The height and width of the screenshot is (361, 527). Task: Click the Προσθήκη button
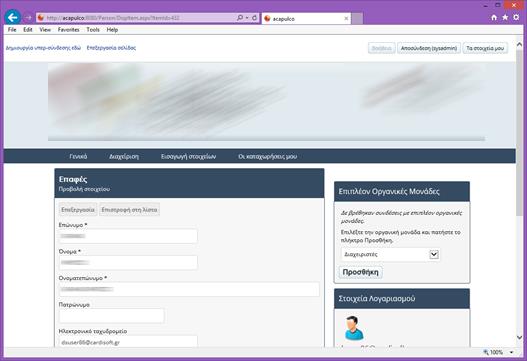[x=360, y=272]
